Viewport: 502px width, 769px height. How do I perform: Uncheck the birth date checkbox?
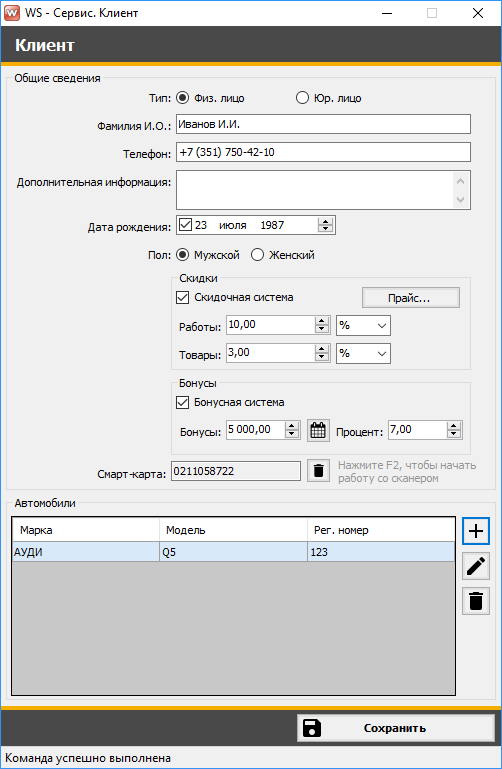click(185, 225)
